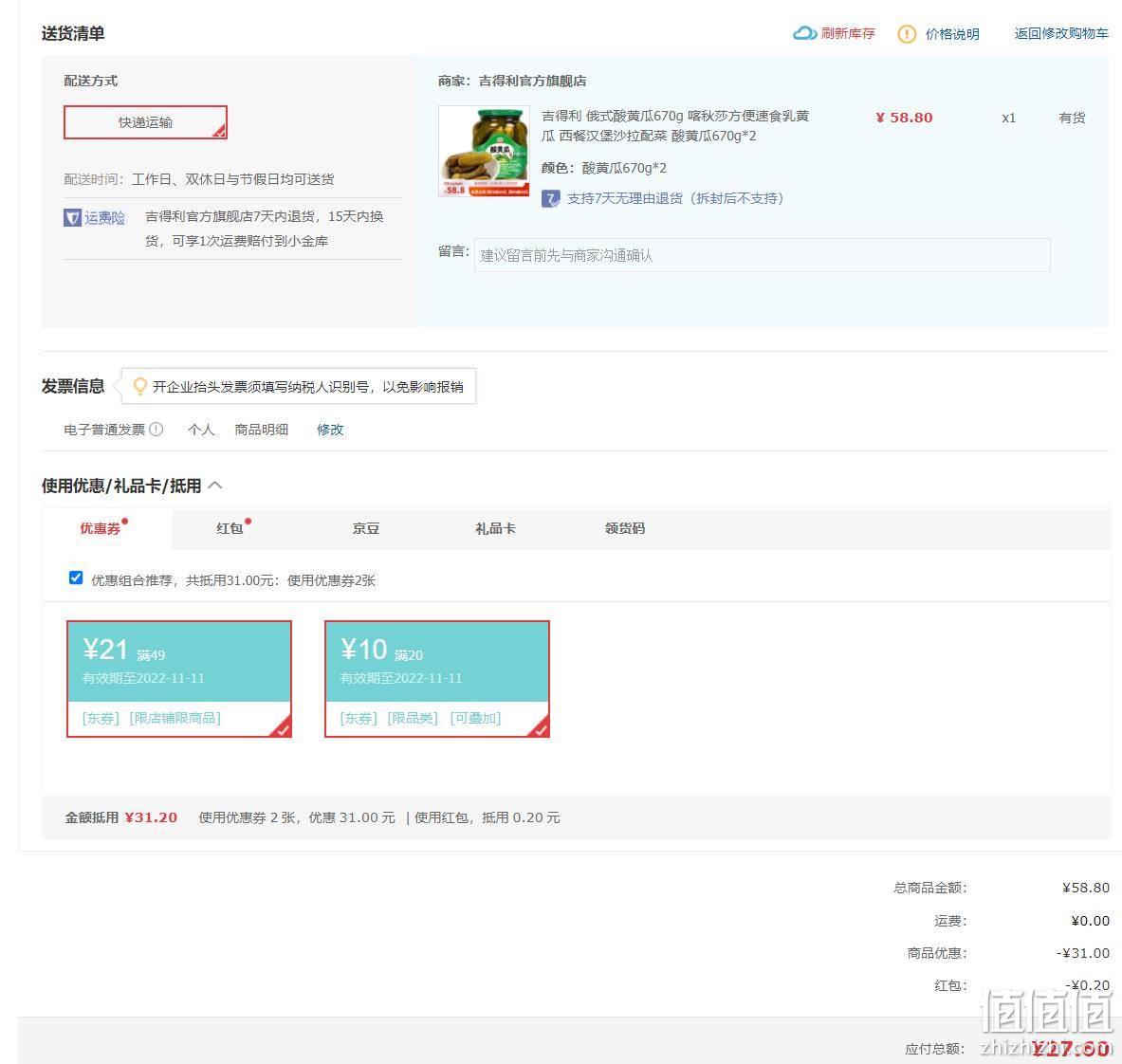Click the 运费 ¥0.00 value
This screenshot has height=1064, width=1122.
(1091, 921)
